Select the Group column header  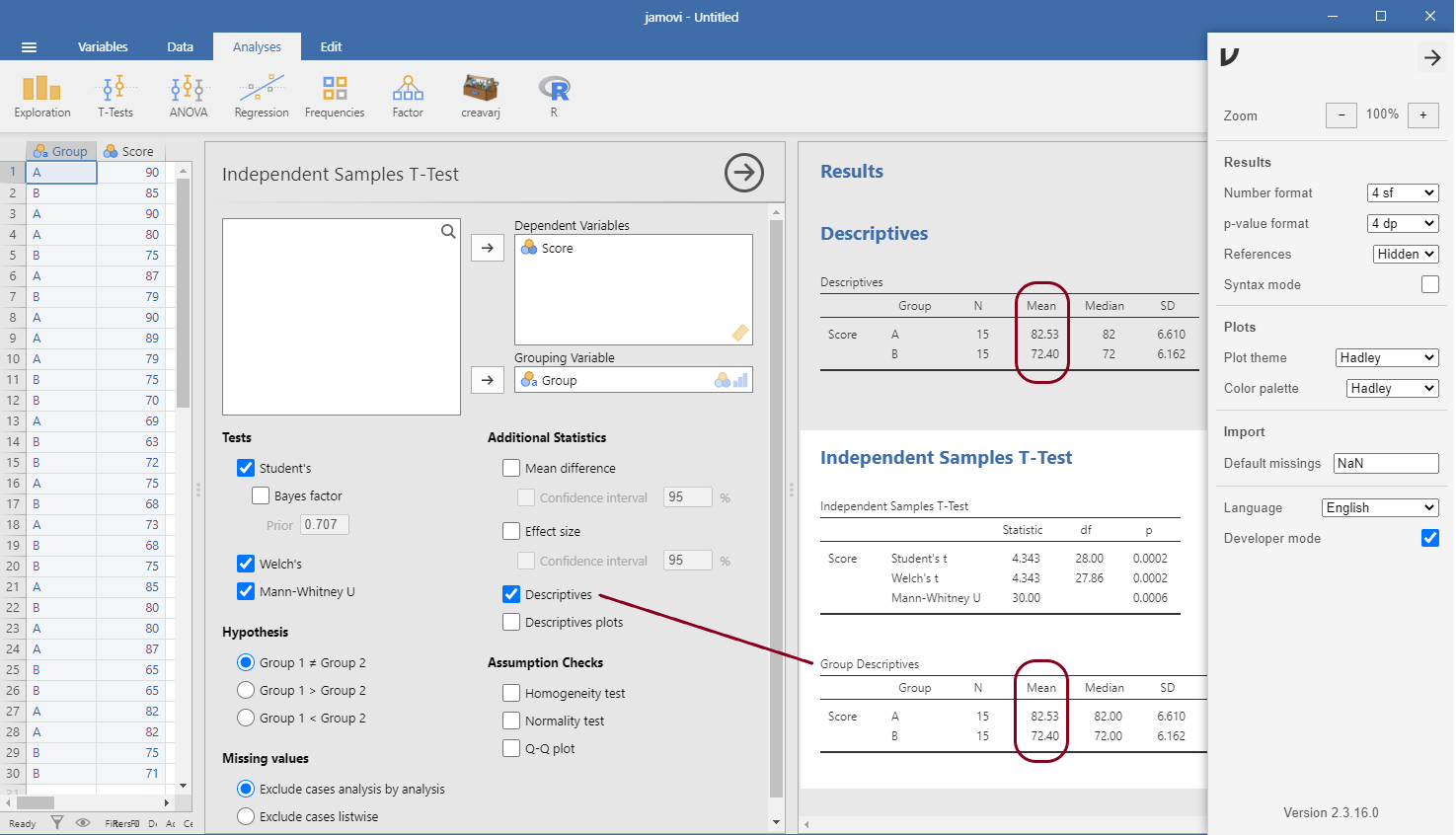[61, 151]
